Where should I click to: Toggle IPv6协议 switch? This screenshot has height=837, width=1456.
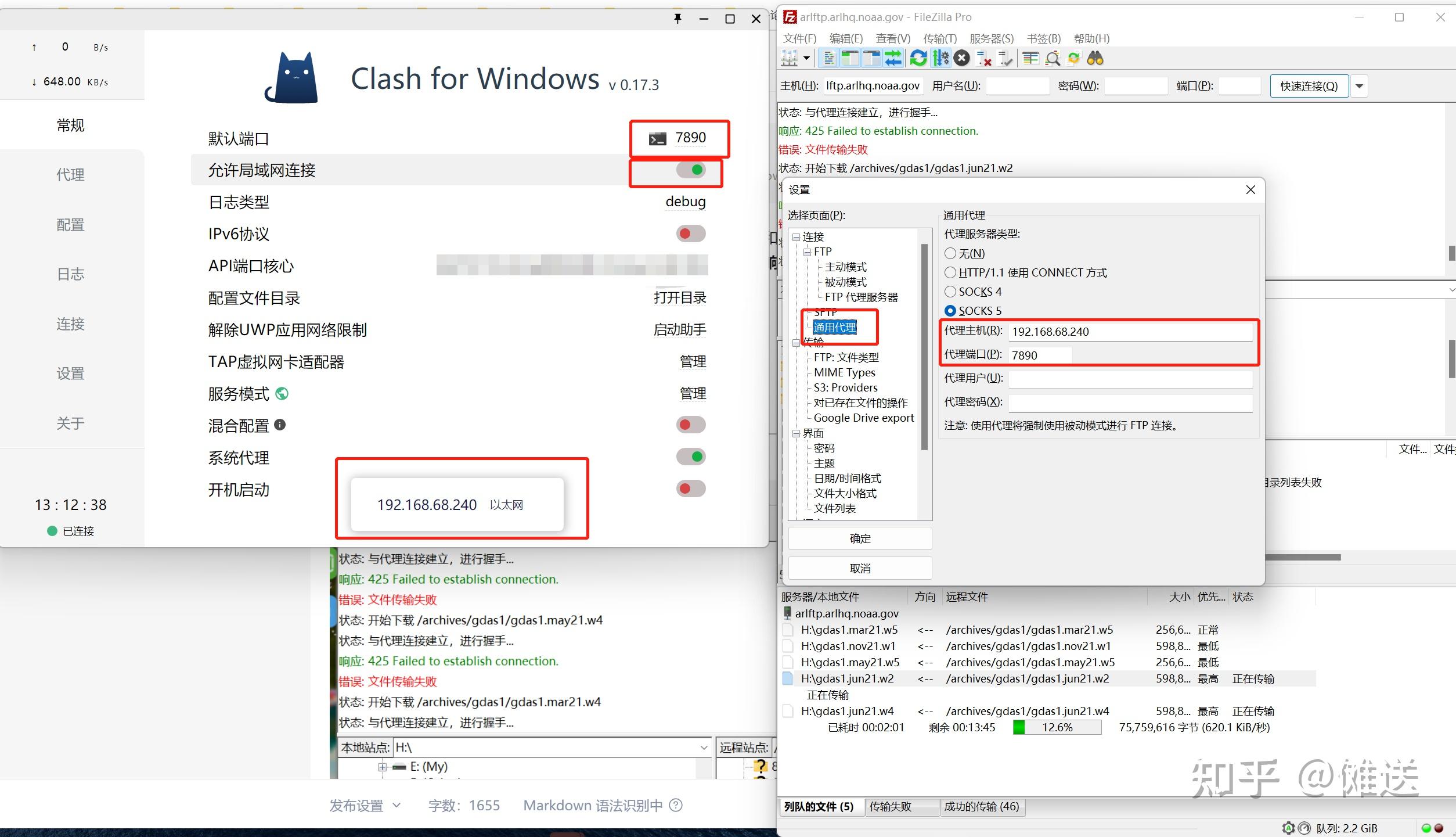[691, 234]
